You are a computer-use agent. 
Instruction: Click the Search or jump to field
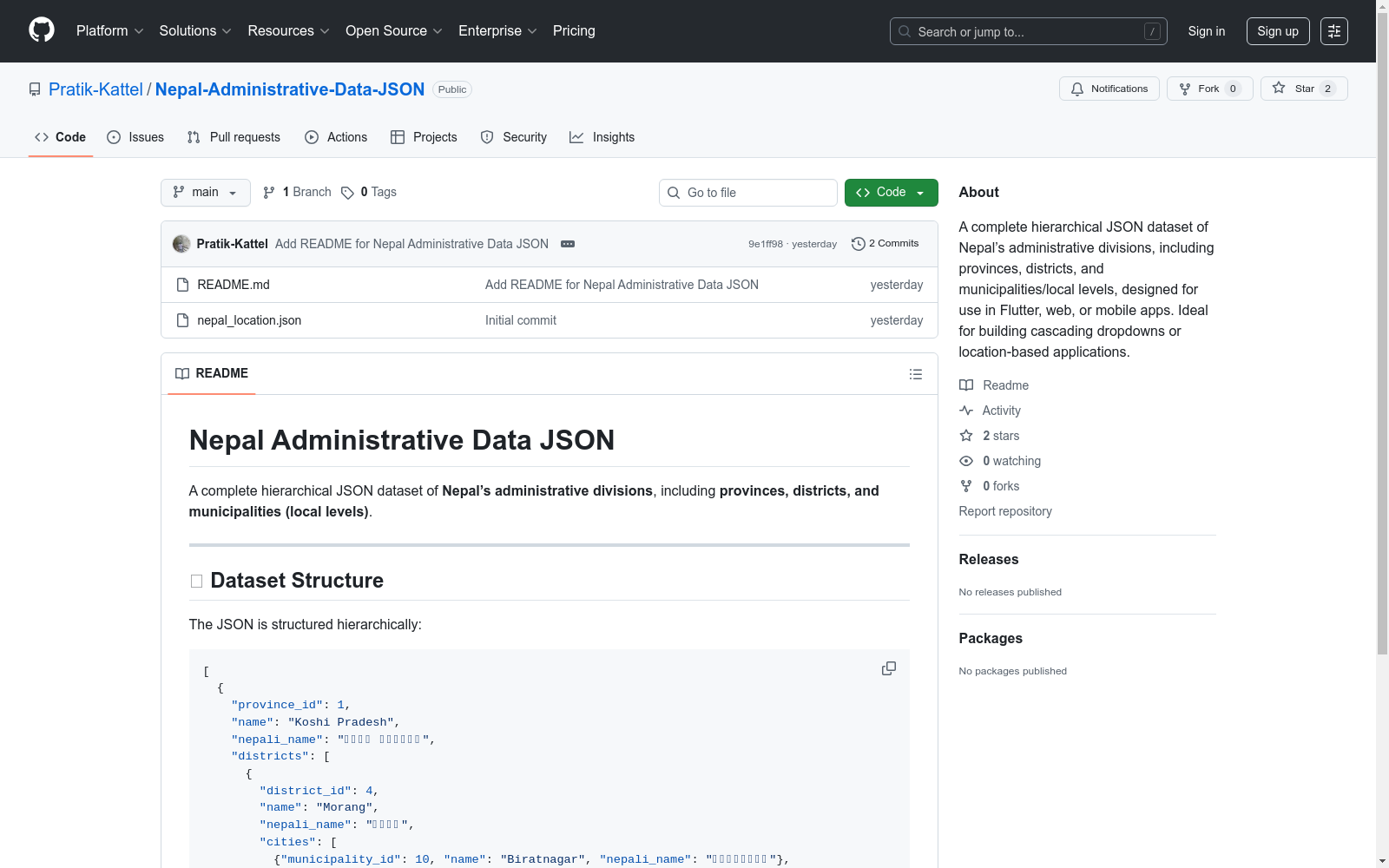pyautogui.click(x=1029, y=31)
